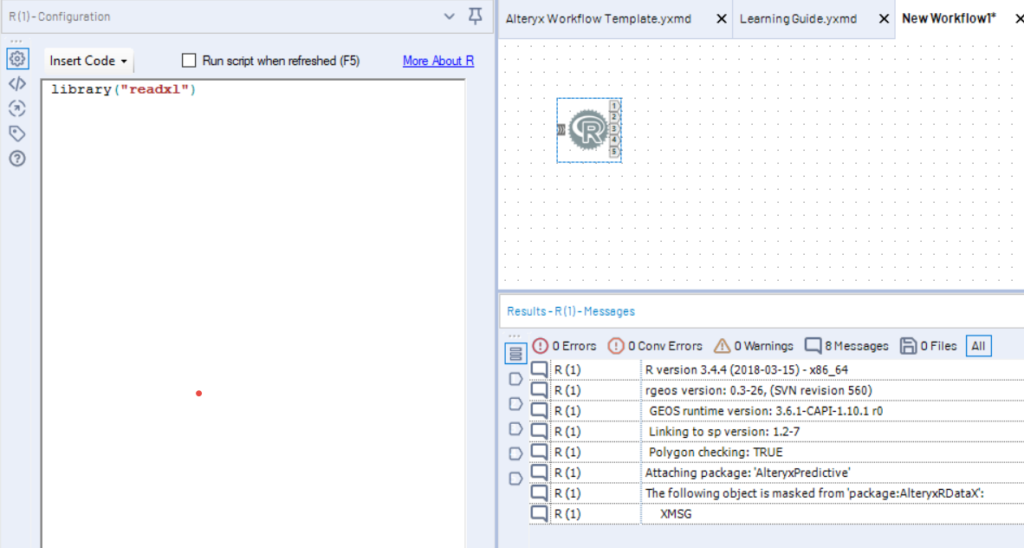Switch to Alteryx Workflow Template.yxmd tab
Image resolution: width=1024 pixels, height=548 pixels.
tap(598, 19)
